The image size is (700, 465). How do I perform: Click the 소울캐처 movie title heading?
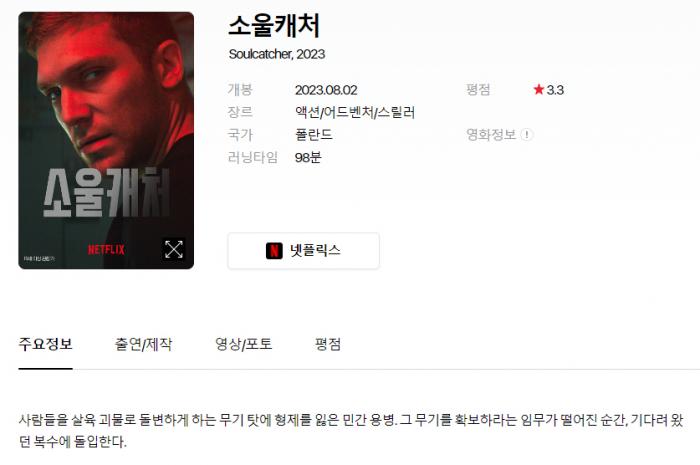(x=274, y=26)
